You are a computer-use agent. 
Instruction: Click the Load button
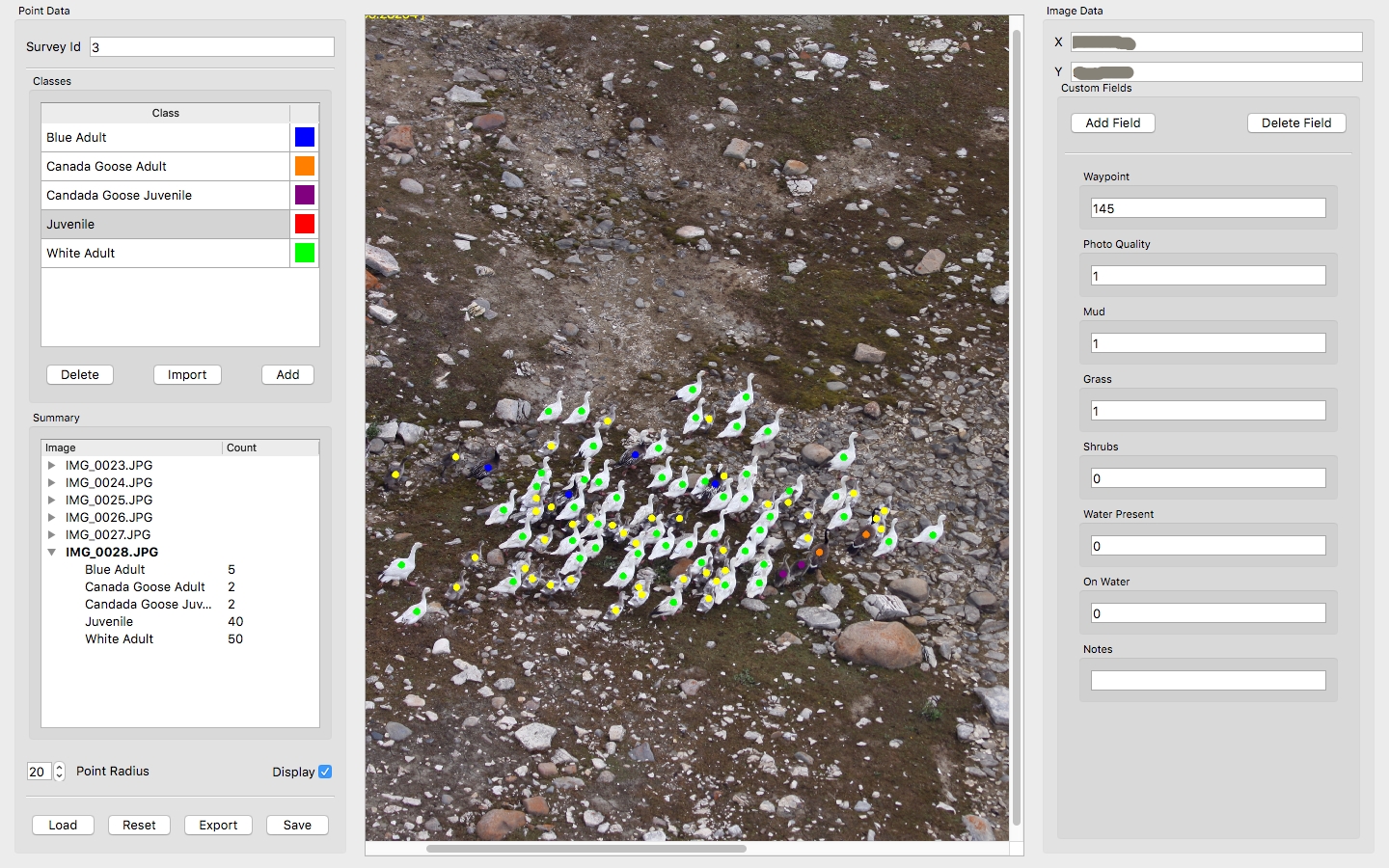63,825
